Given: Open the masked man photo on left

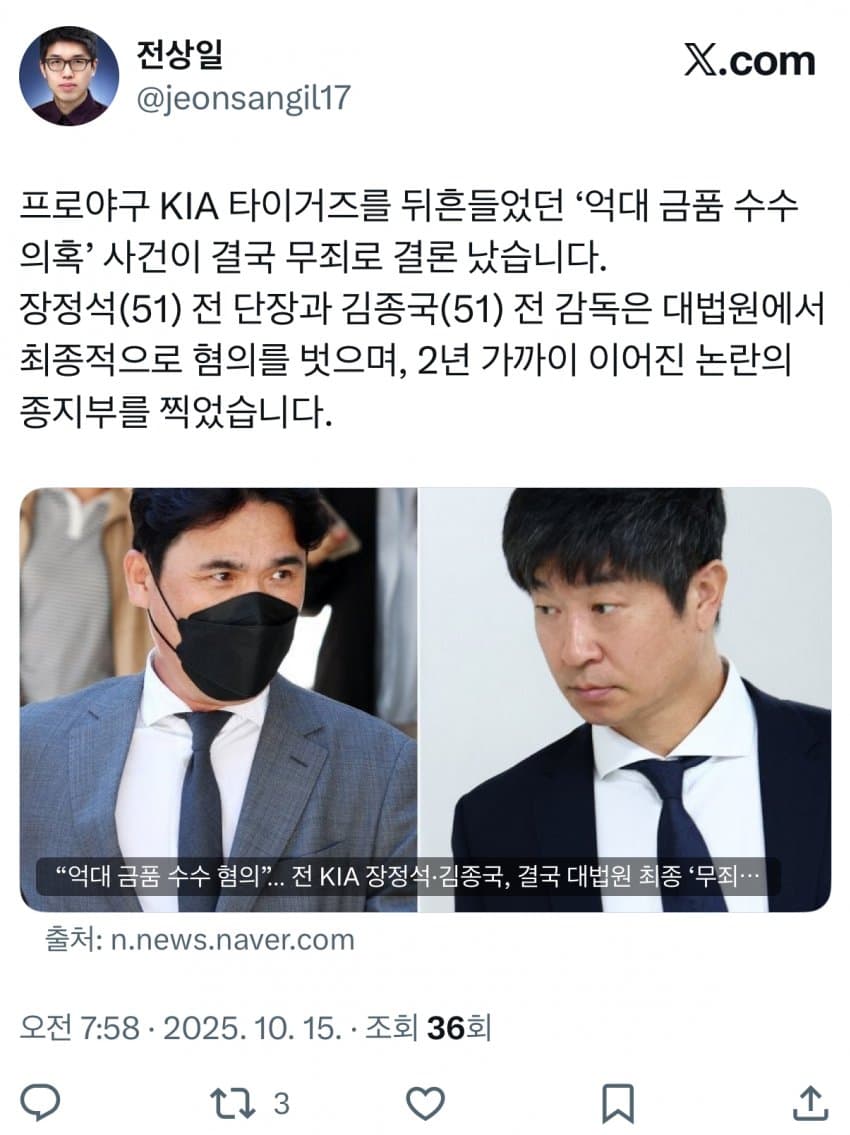Looking at the screenshot, I should tap(218, 699).
